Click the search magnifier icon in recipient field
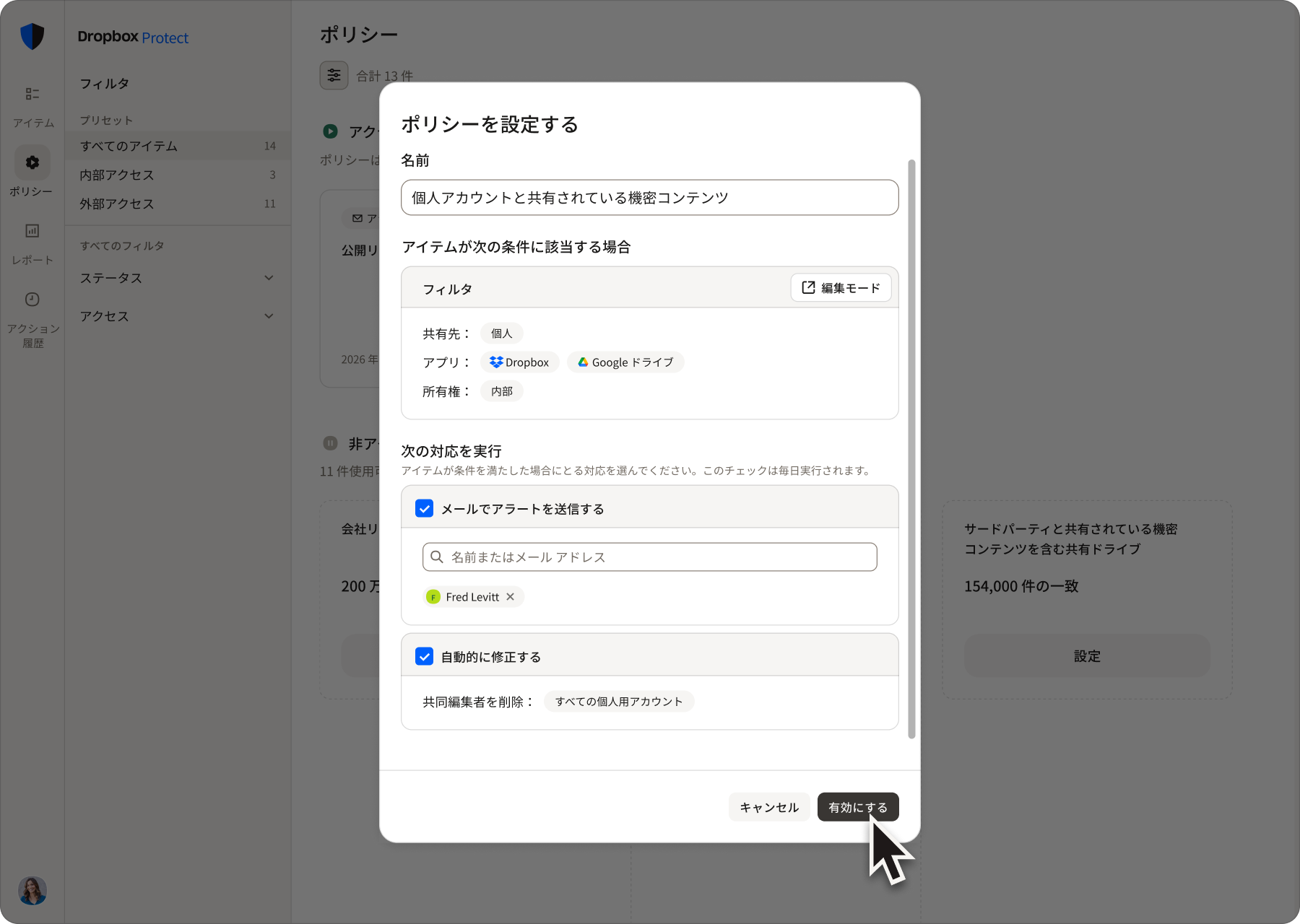Image resolution: width=1300 pixels, height=924 pixels. (x=437, y=557)
